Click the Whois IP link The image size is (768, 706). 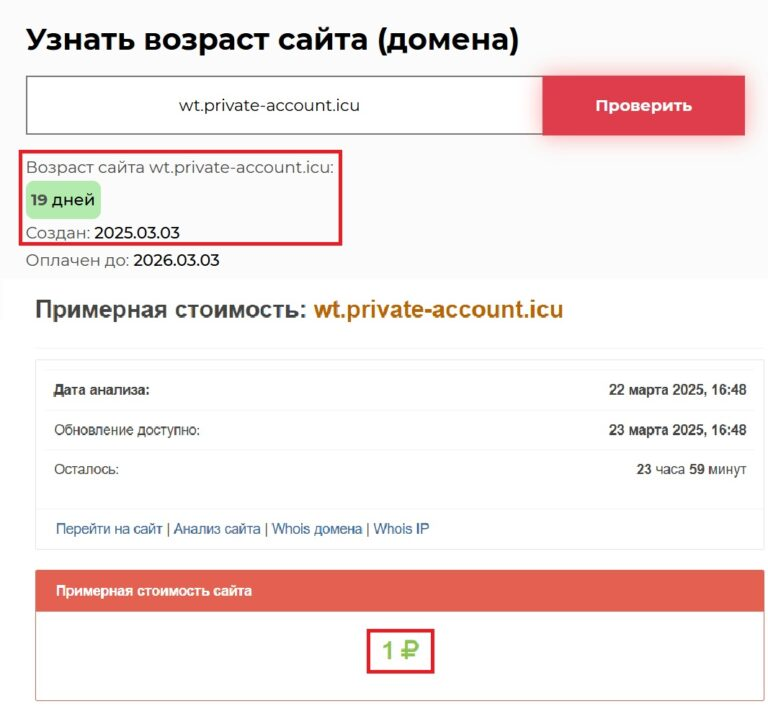pos(401,529)
